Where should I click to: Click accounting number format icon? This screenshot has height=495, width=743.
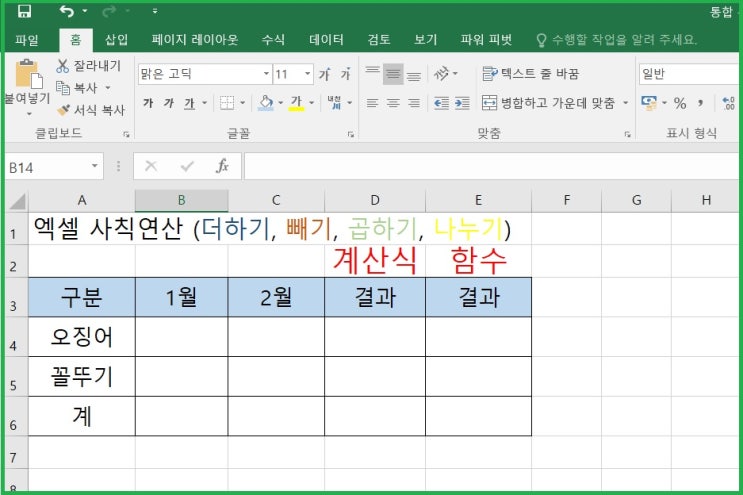click(x=649, y=103)
